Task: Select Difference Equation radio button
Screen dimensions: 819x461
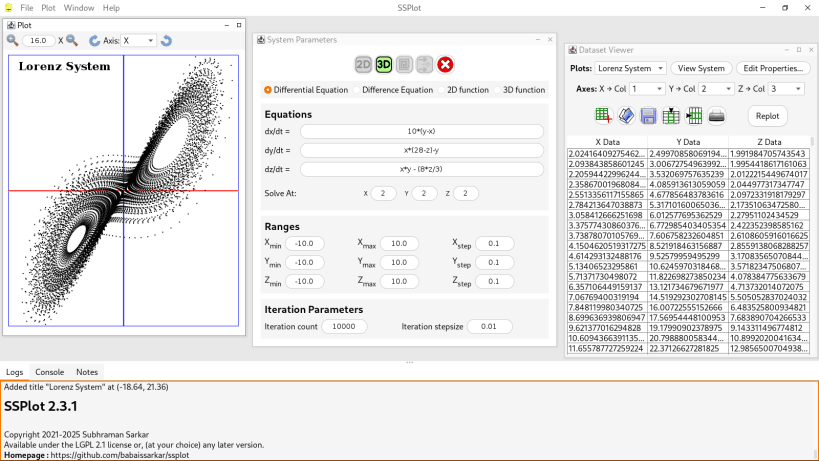Action: pos(393,90)
